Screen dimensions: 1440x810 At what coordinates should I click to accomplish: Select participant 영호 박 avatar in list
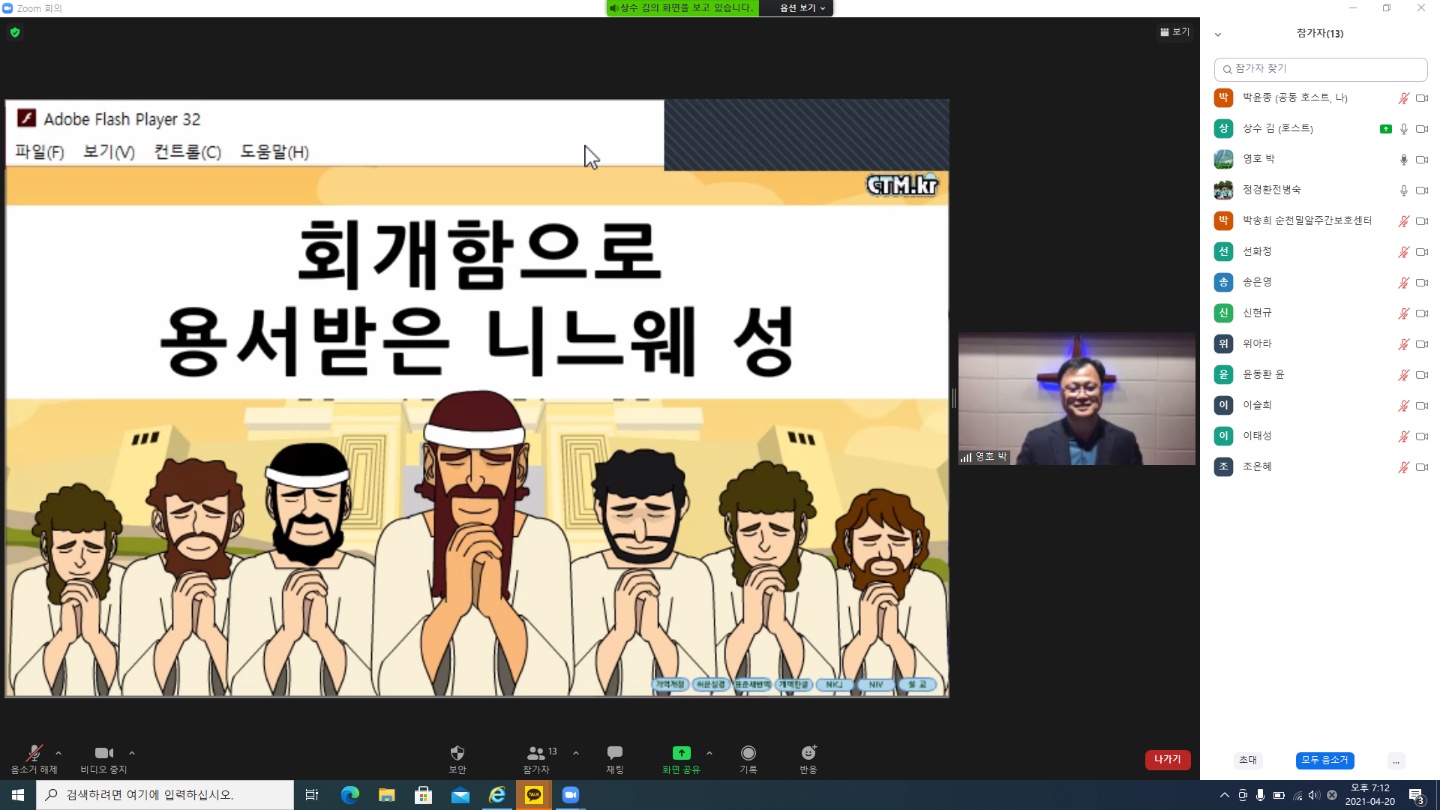pos(1223,159)
